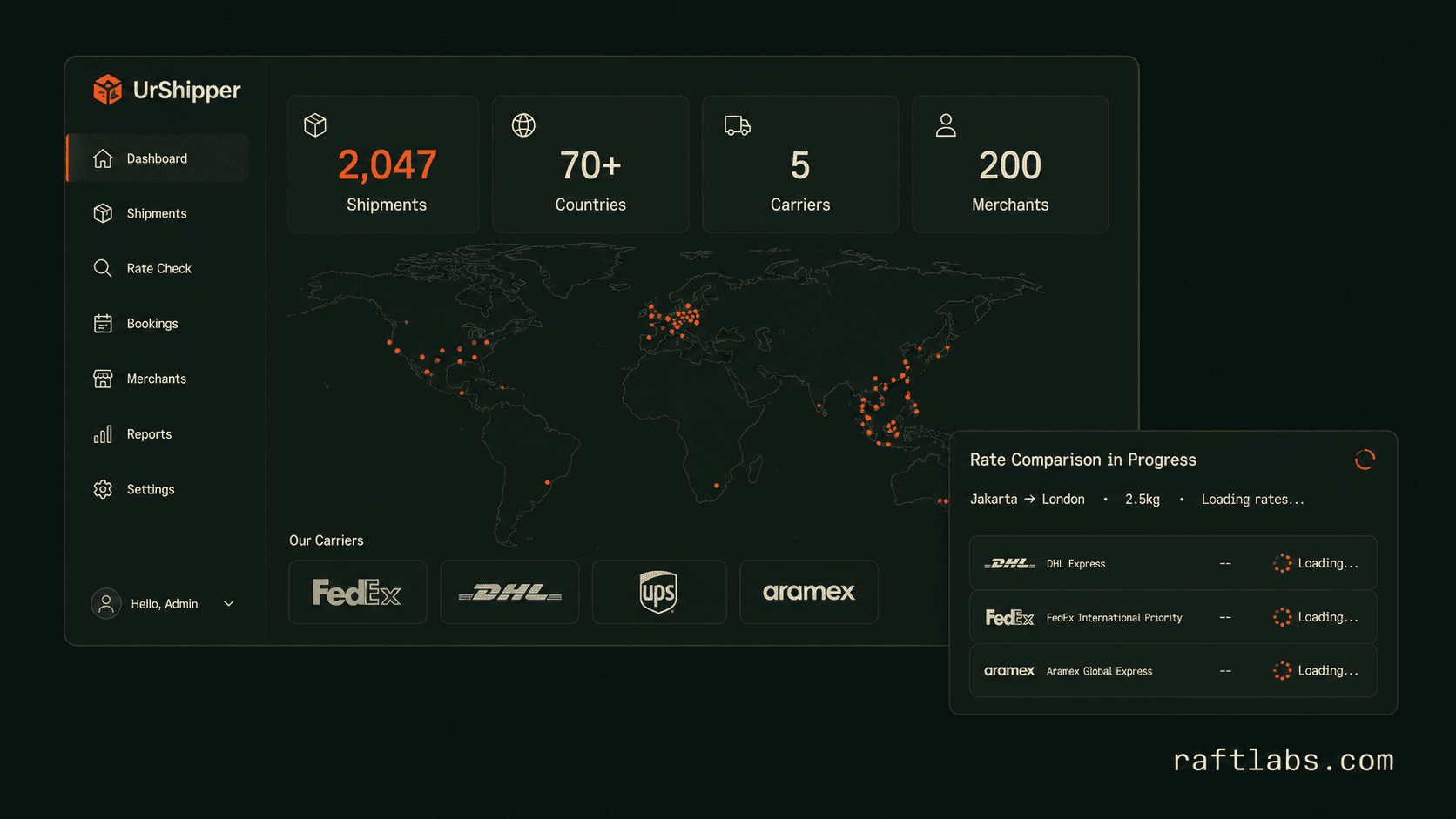1456x819 pixels.
Task: Click the spinner icon in Rate Comparison header
Action: tap(1365, 460)
